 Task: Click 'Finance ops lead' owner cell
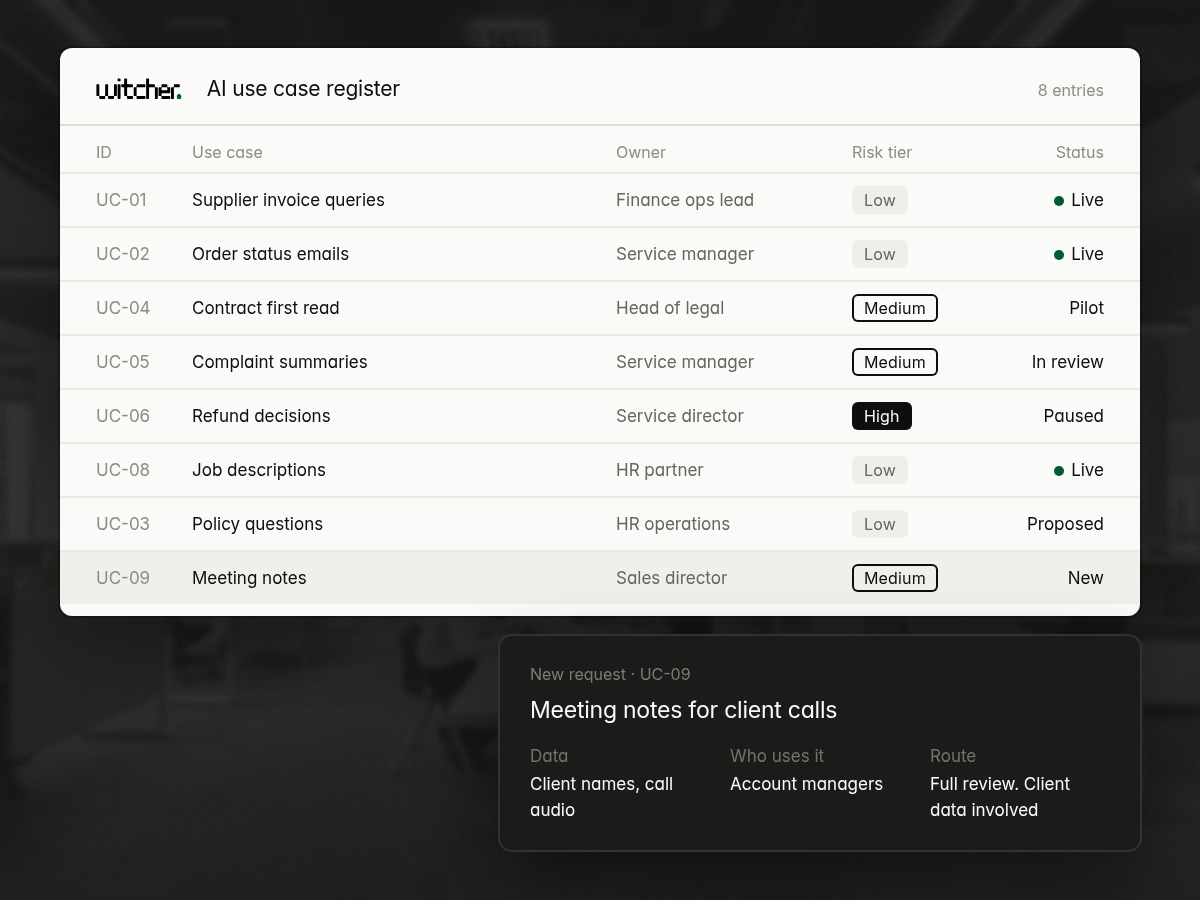685,200
